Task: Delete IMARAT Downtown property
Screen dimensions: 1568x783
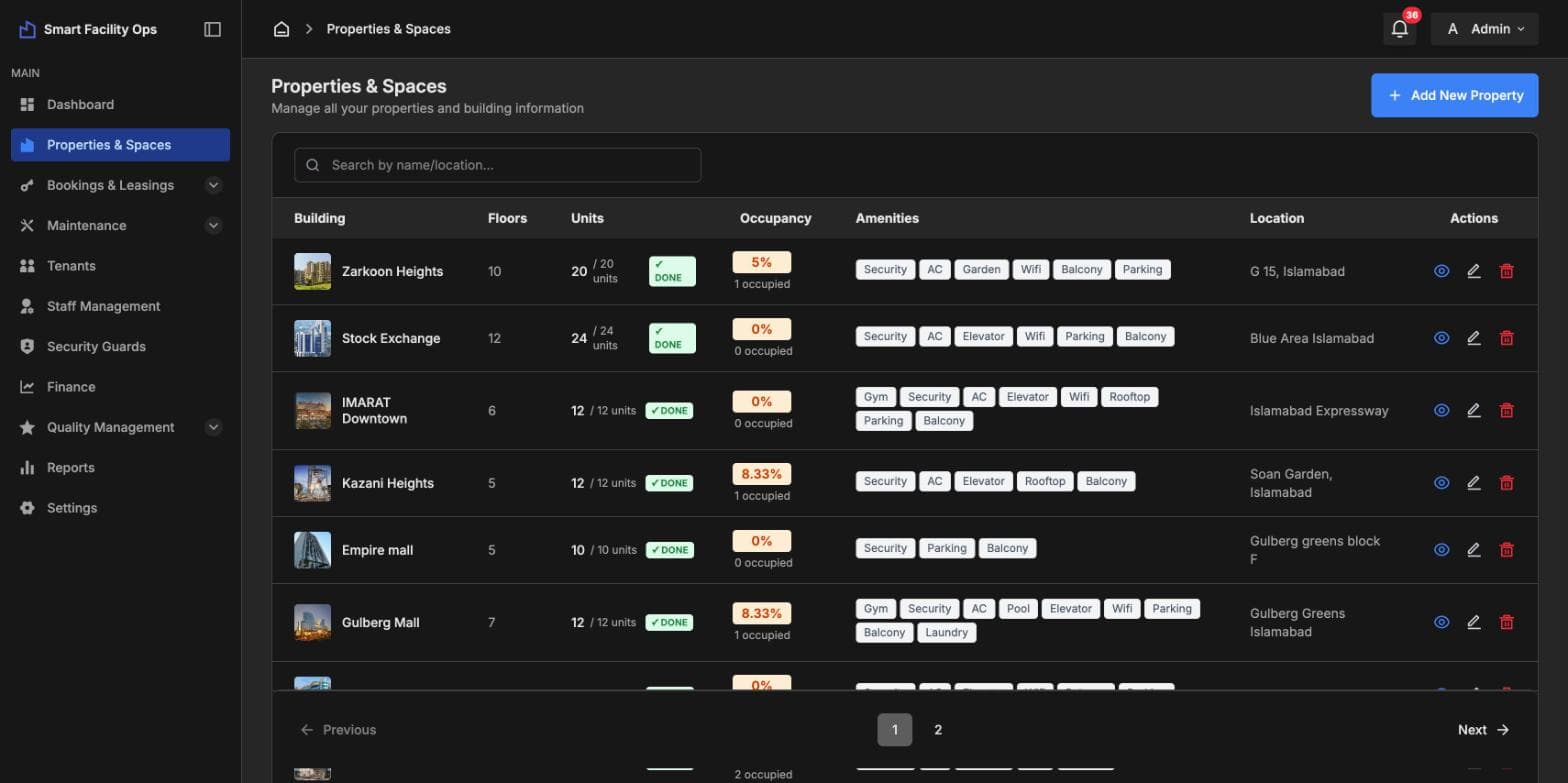Action: click(x=1506, y=410)
